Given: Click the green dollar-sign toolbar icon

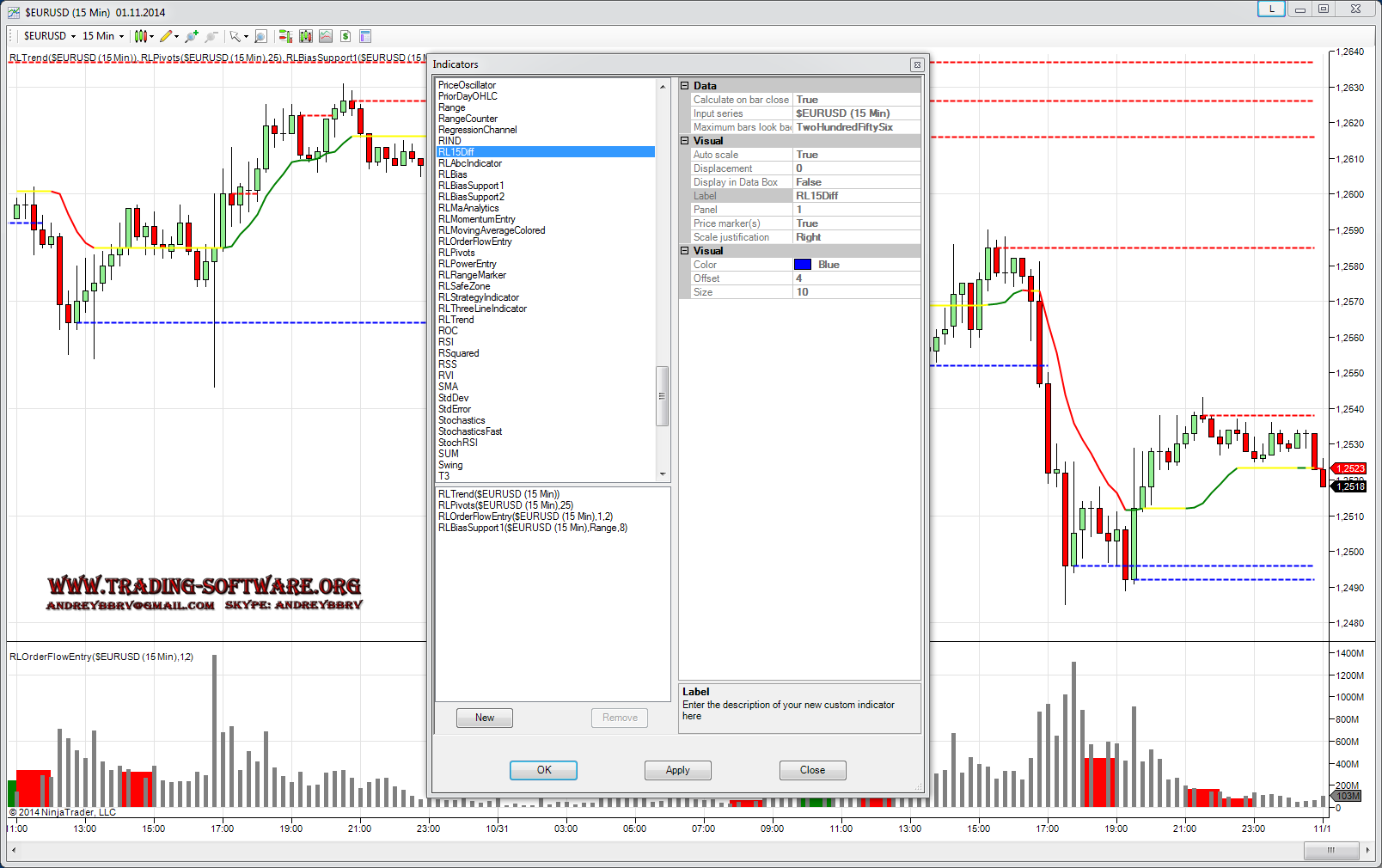Looking at the screenshot, I should tap(345, 36).
